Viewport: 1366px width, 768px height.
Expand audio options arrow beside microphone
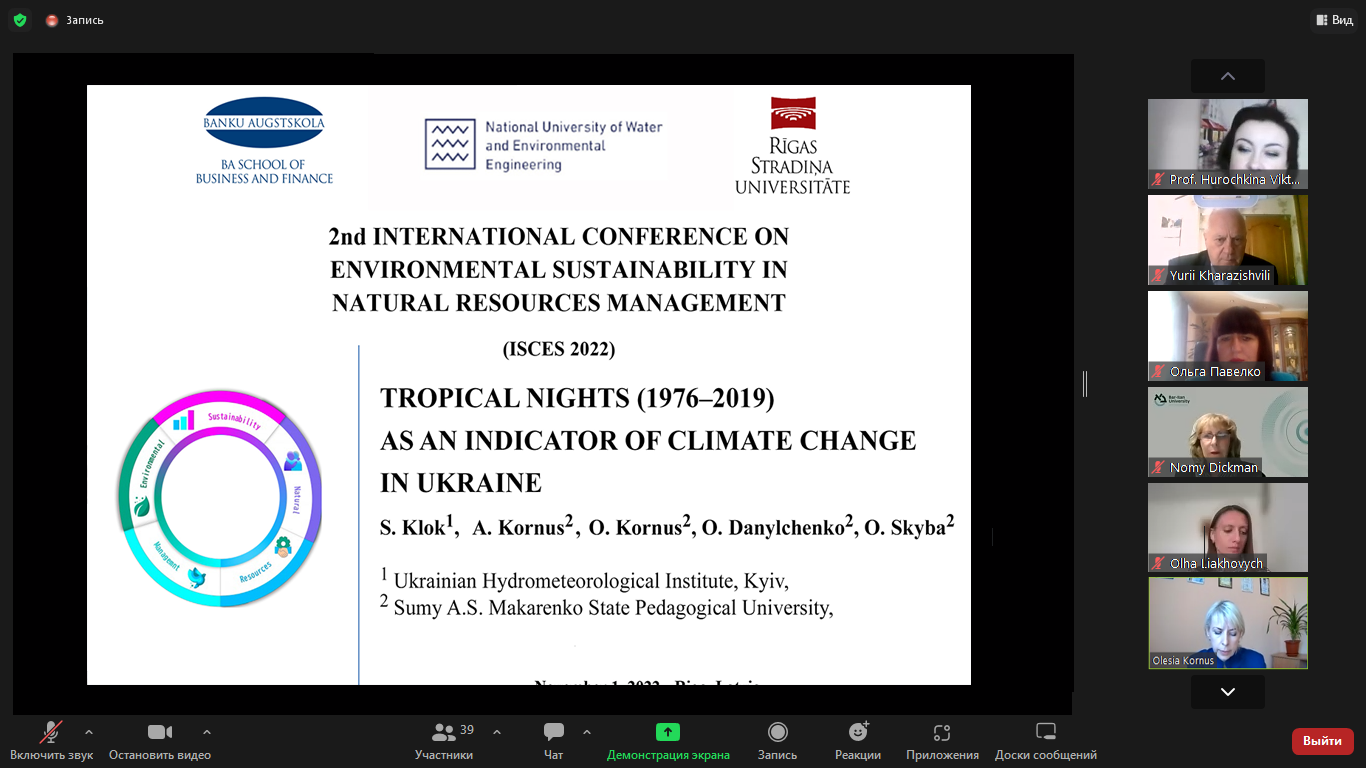click(89, 732)
